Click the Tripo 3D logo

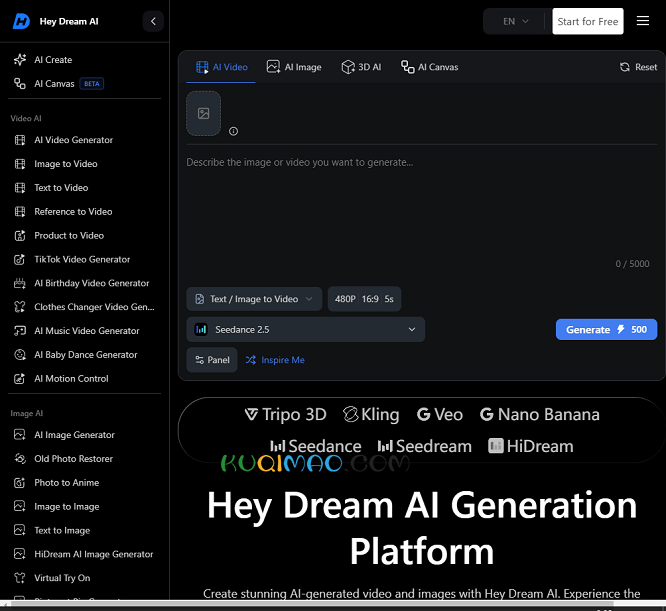(x=285, y=414)
